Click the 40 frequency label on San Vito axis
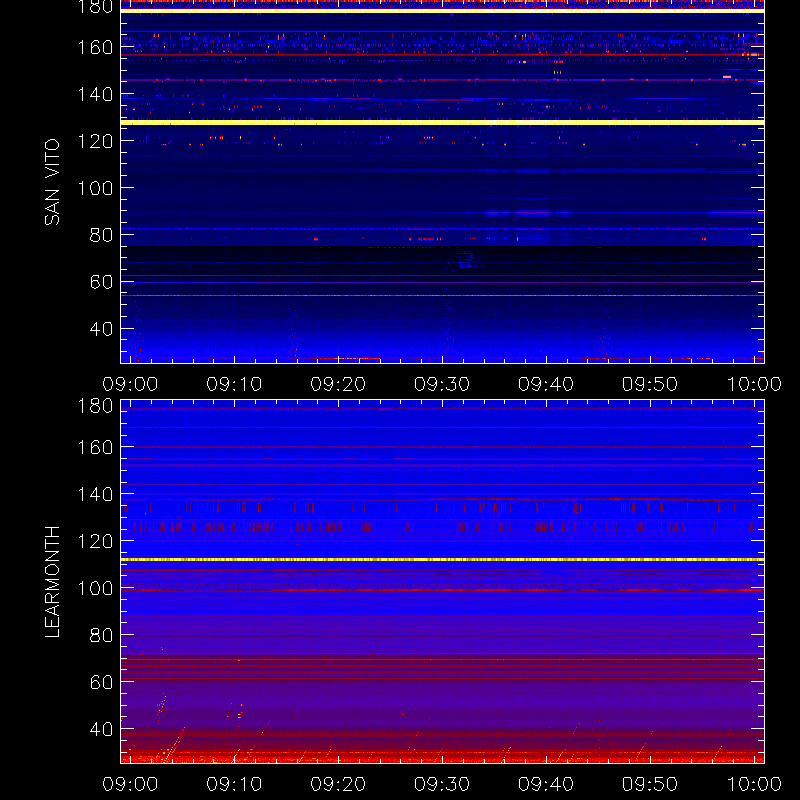Image resolution: width=800 pixels, height=800 pixels. pyautogui.click(x=102, y=329)
